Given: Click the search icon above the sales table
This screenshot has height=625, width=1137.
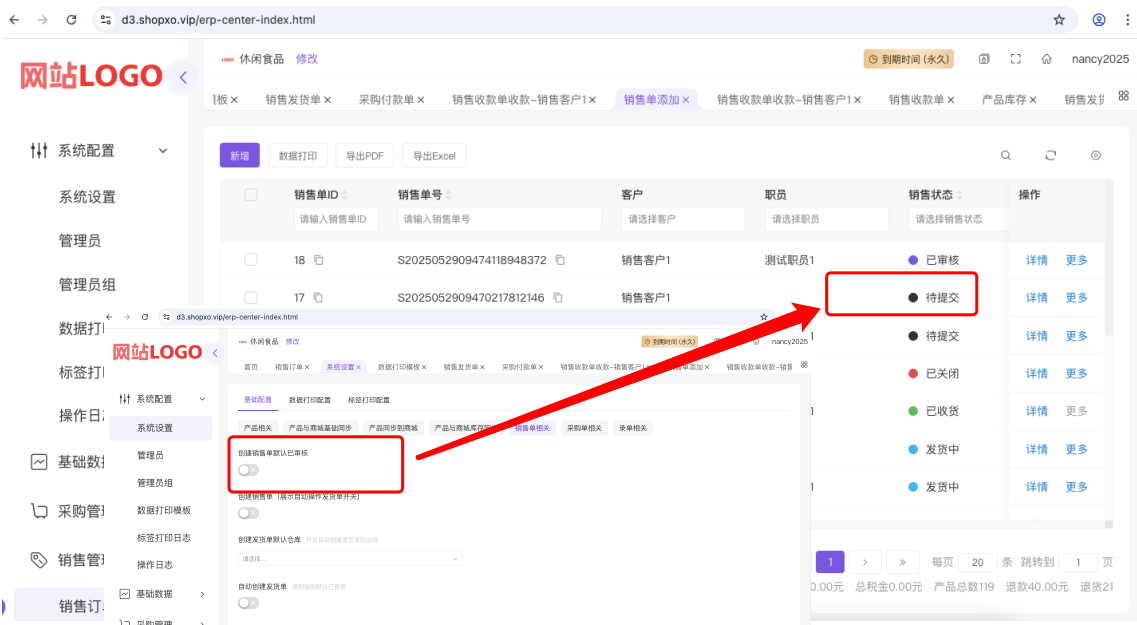Looking at the screenshot, I should click(x=1006, y=155).
